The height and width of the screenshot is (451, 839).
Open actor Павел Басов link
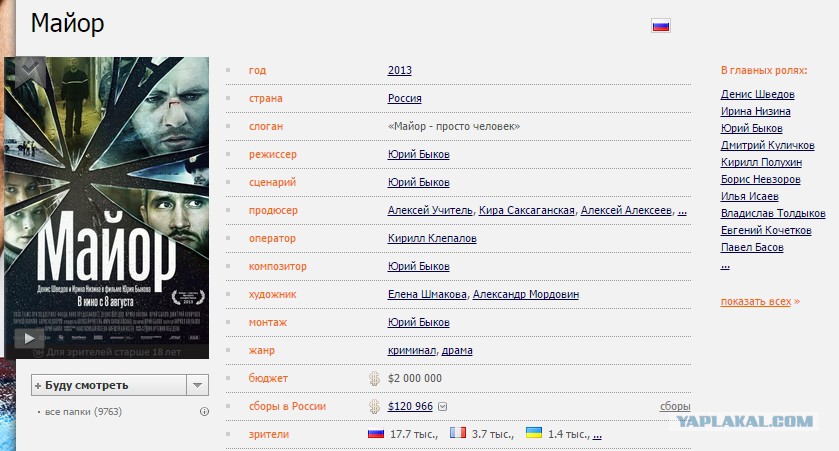(x=752, y=247)
